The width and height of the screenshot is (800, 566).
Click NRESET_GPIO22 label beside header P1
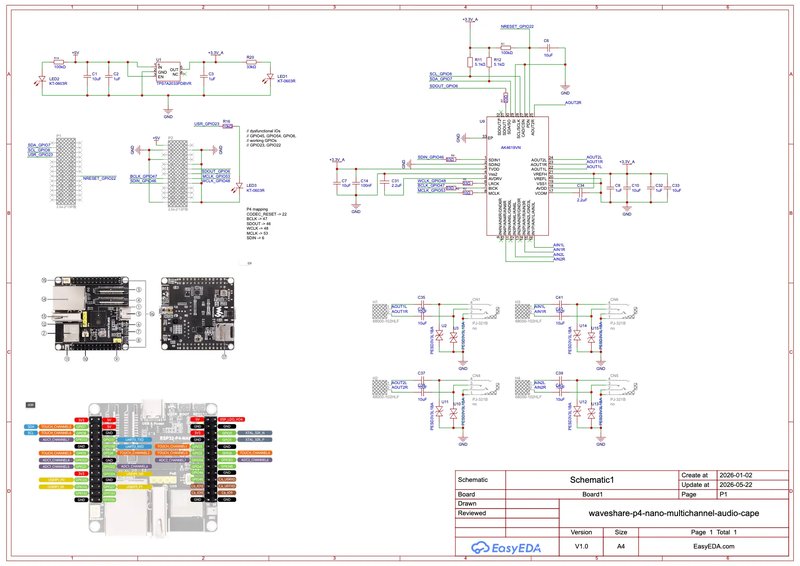point(99,179)
